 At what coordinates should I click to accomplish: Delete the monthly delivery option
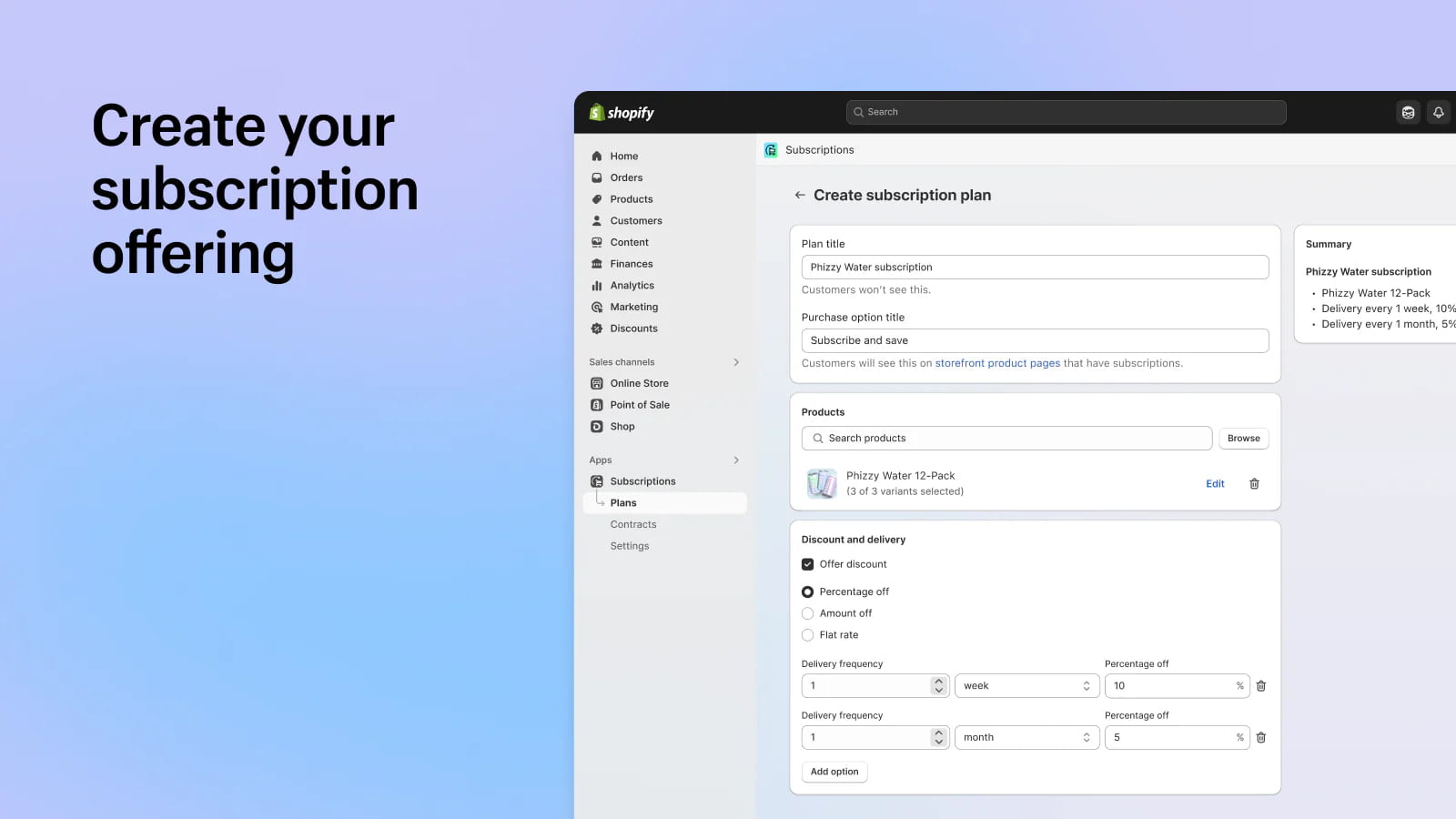pos(1261,738)
